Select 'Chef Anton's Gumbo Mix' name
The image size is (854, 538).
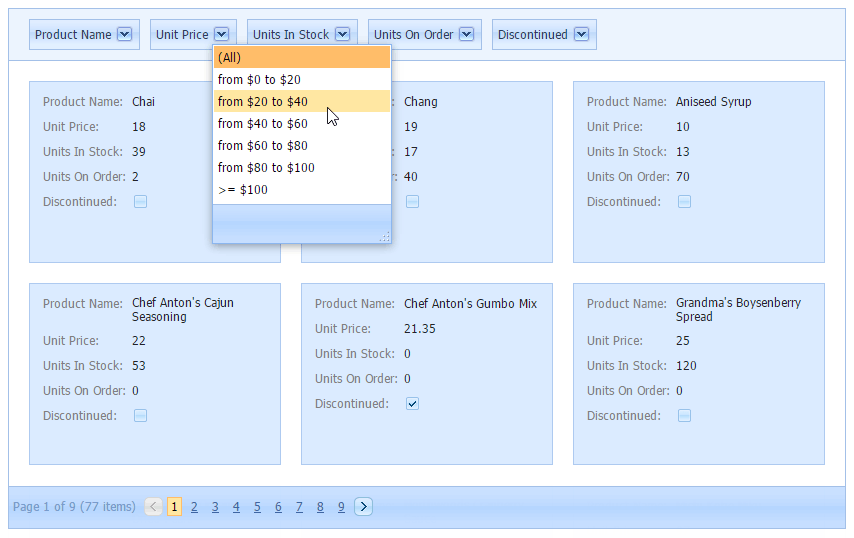[x=471, y=304]
